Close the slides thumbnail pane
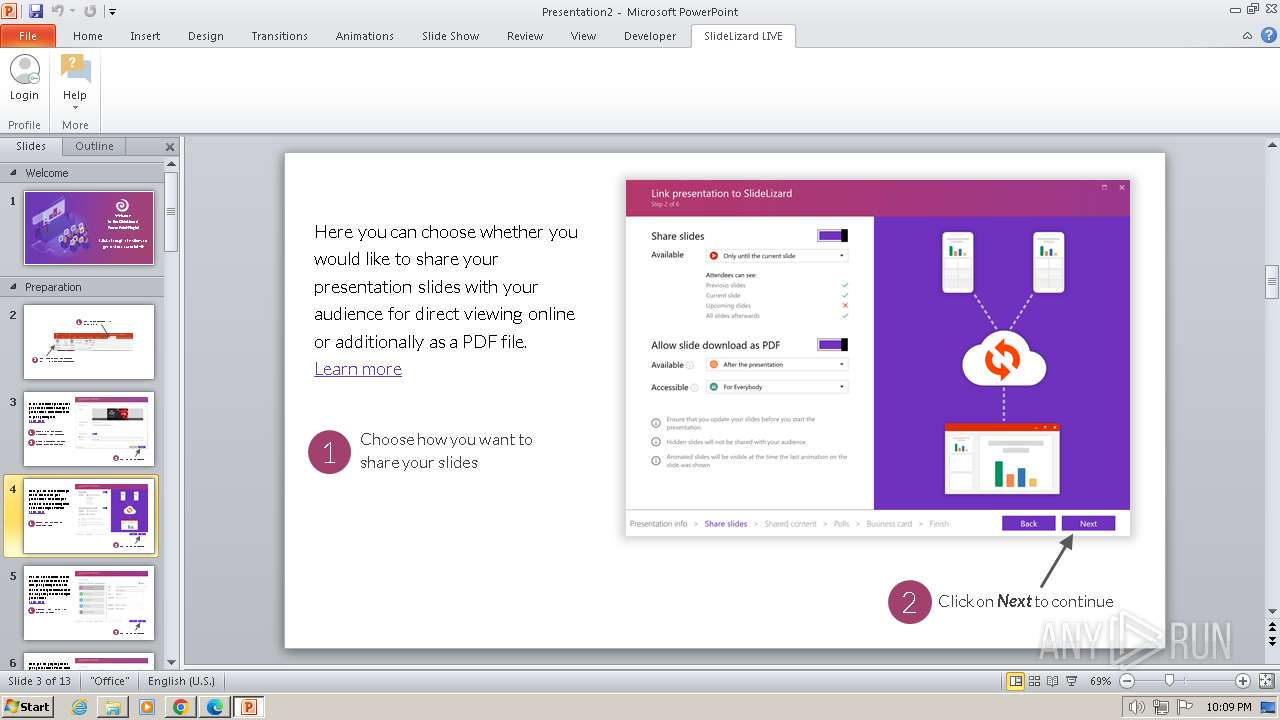This screenshot has width=1280, height=720. 170,147
